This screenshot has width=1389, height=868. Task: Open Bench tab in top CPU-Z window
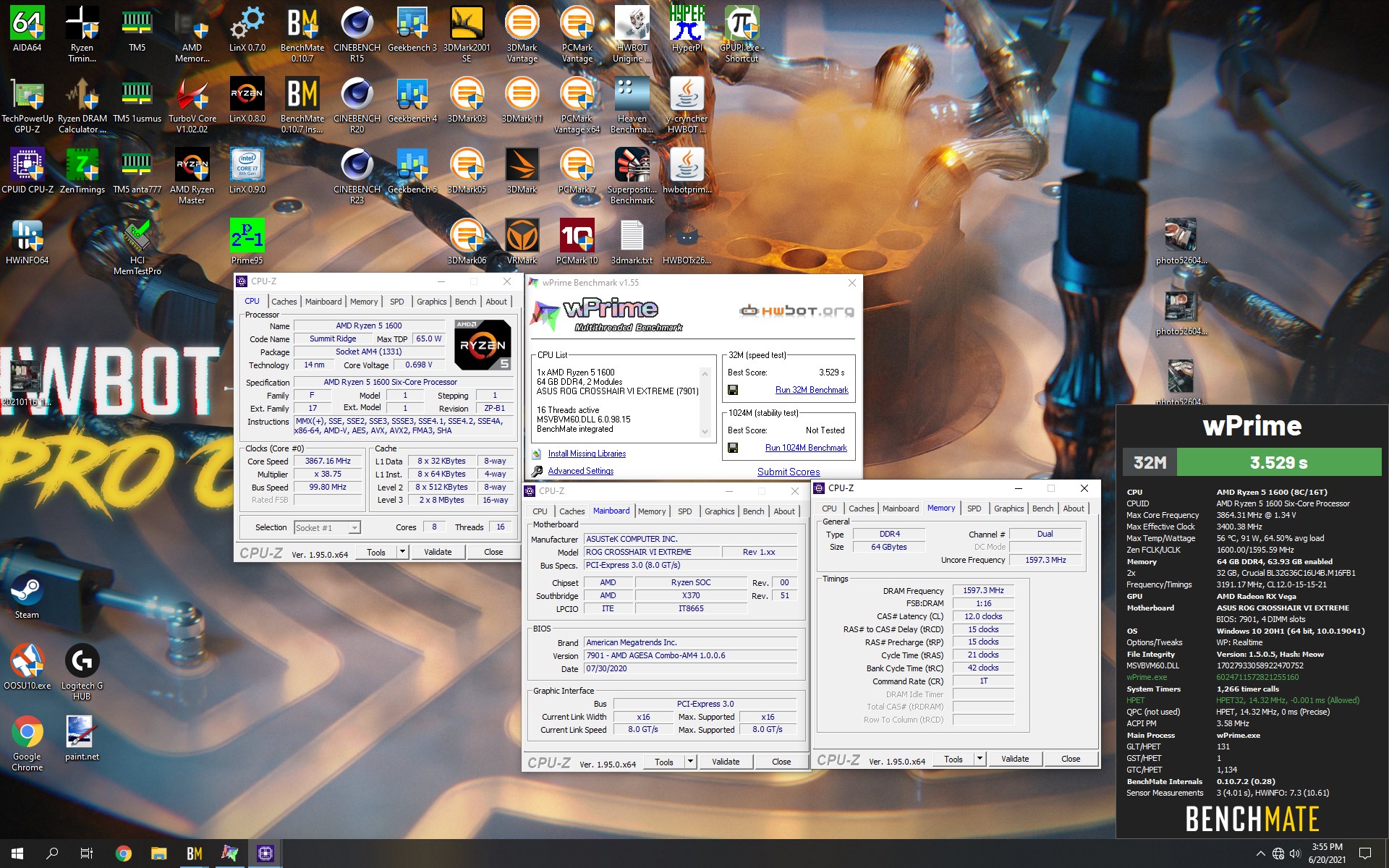465,302
